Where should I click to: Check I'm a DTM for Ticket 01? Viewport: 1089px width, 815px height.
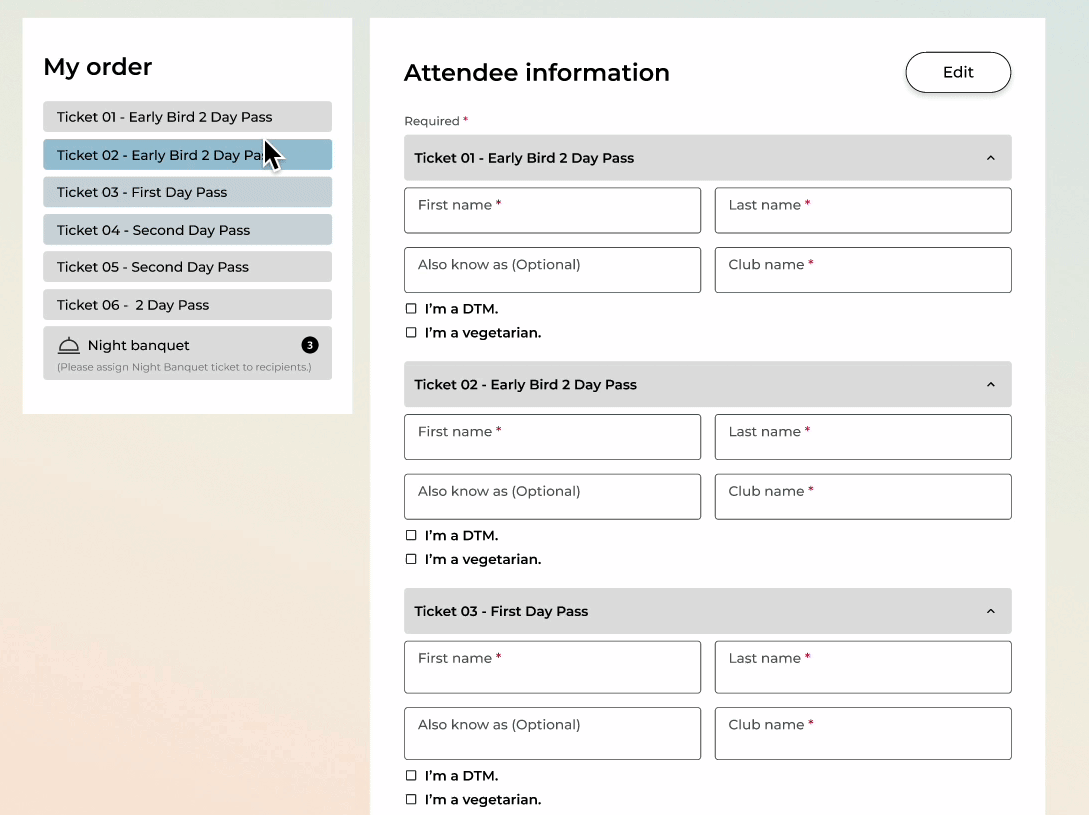pyautogui.click(x=411, y=309)
